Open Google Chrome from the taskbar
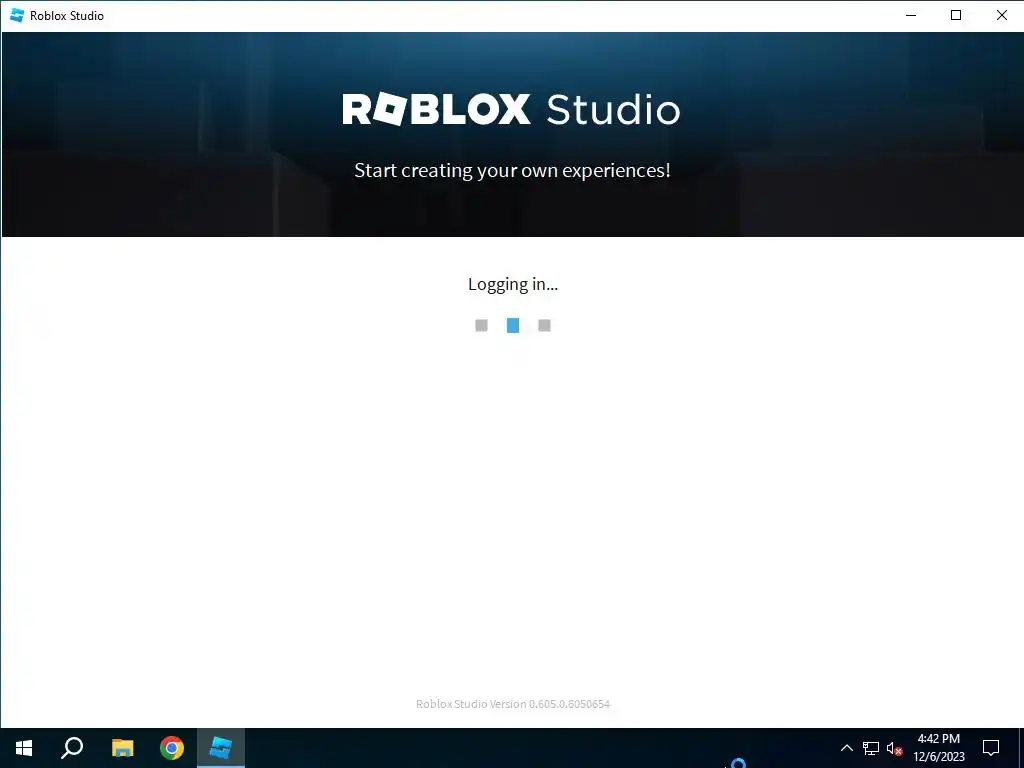Image resolution: width=1024 pixels, height=768 pixels. [172, 748]
